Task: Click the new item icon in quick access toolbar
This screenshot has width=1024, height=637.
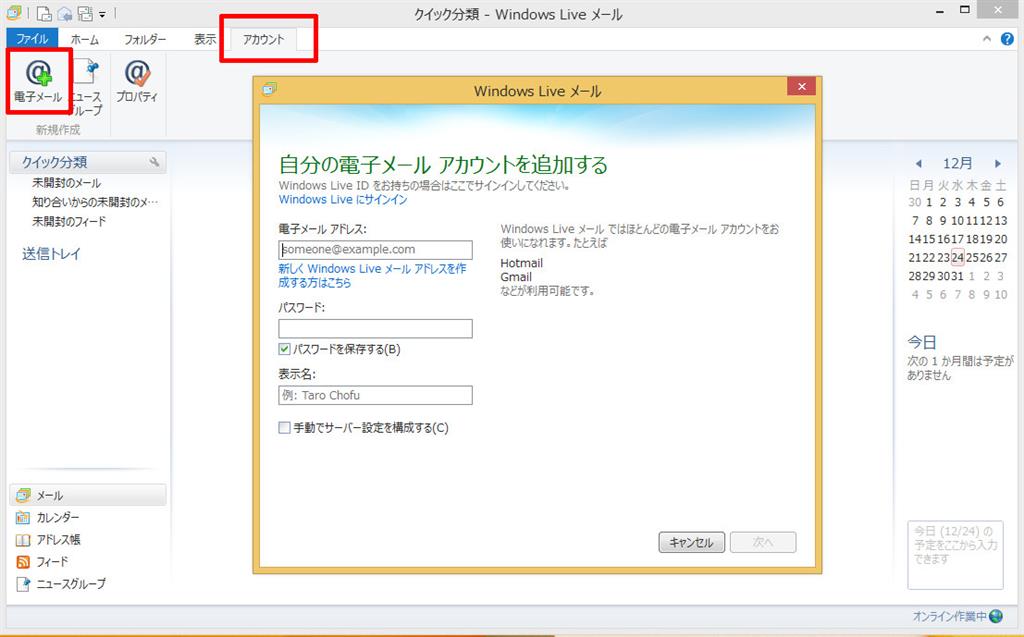Action: coord(44,13)
